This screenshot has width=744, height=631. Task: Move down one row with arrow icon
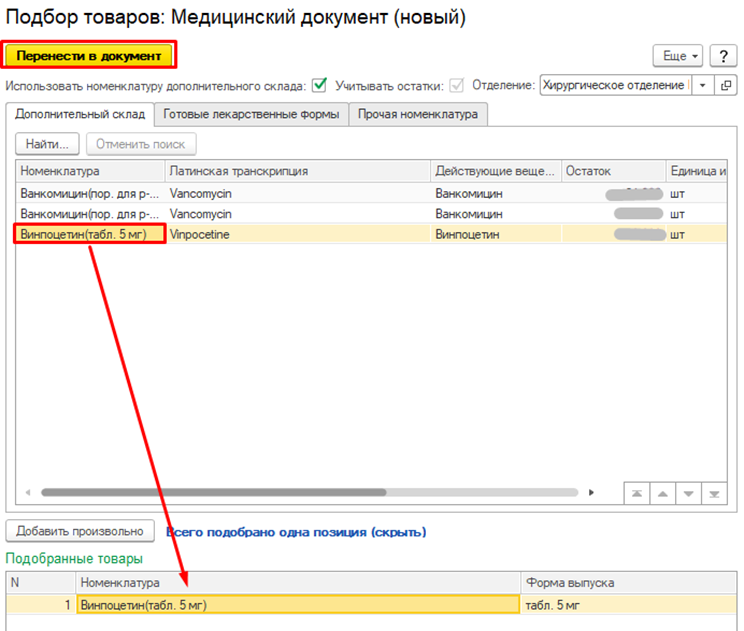688,493
